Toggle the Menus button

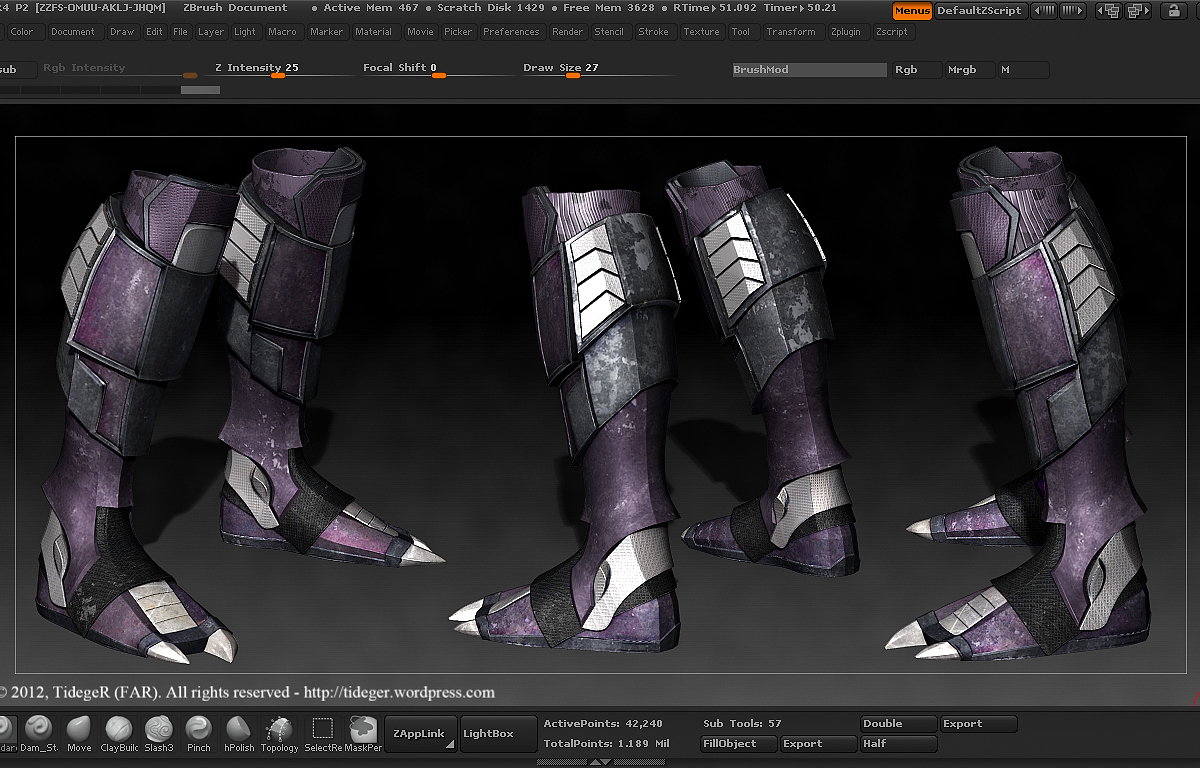pos(912,11)
